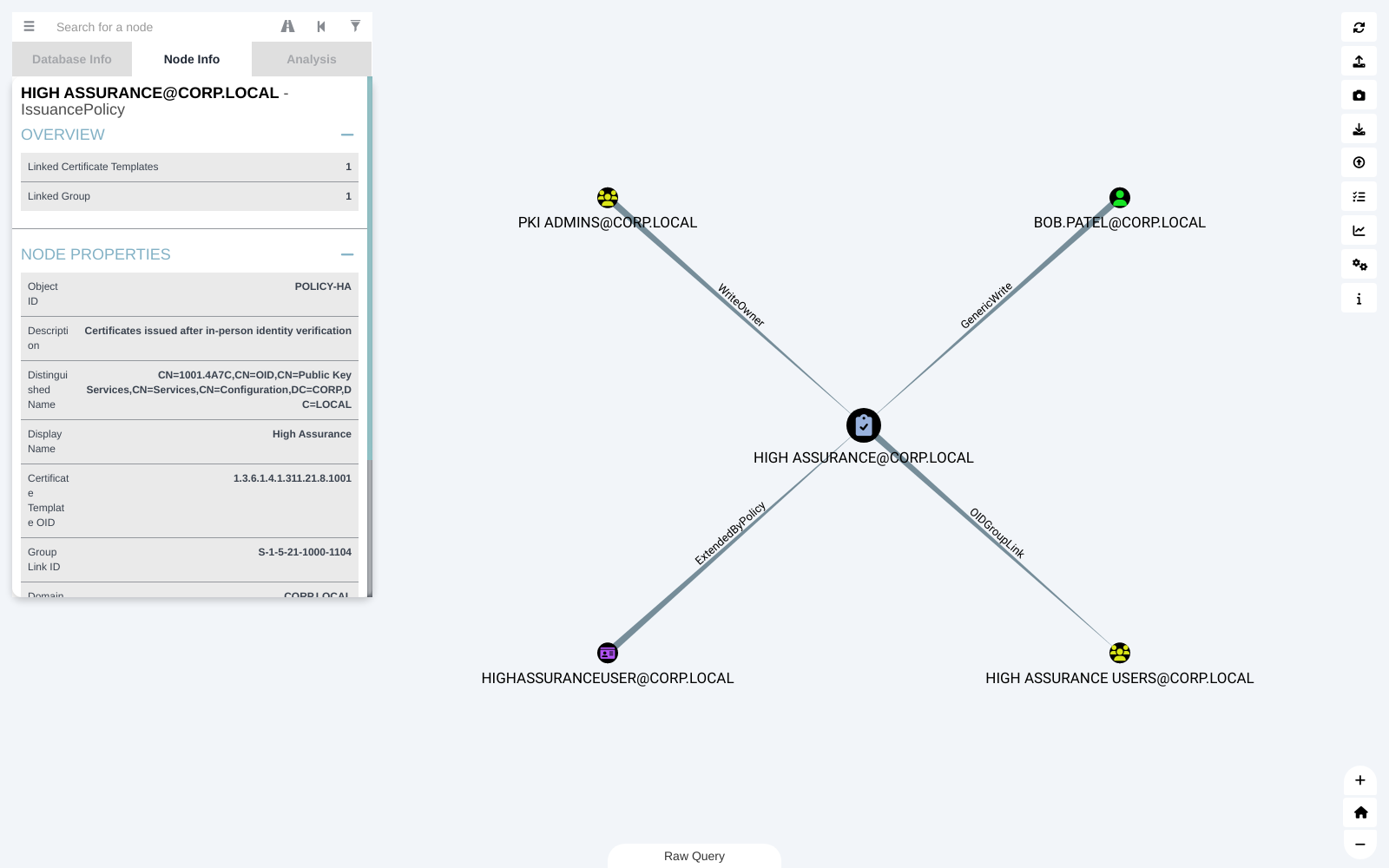This screenshot has height=868, width=1389.
Task: Select the HIGH ASSURANCE USERS group node
Action: point(1120,653)
